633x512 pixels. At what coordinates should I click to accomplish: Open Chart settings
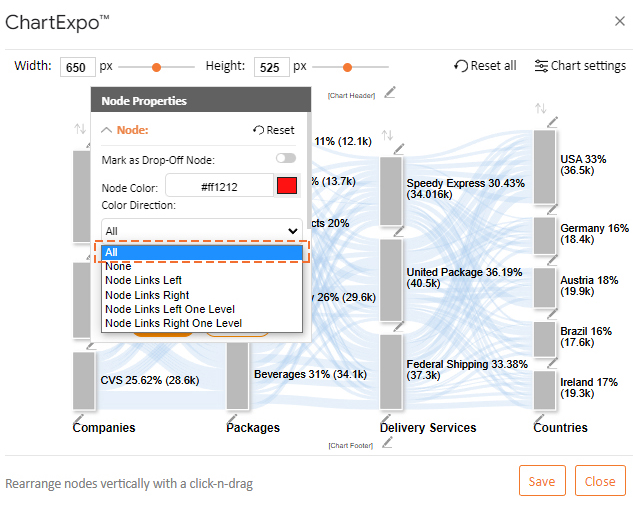tap(580, 65)
